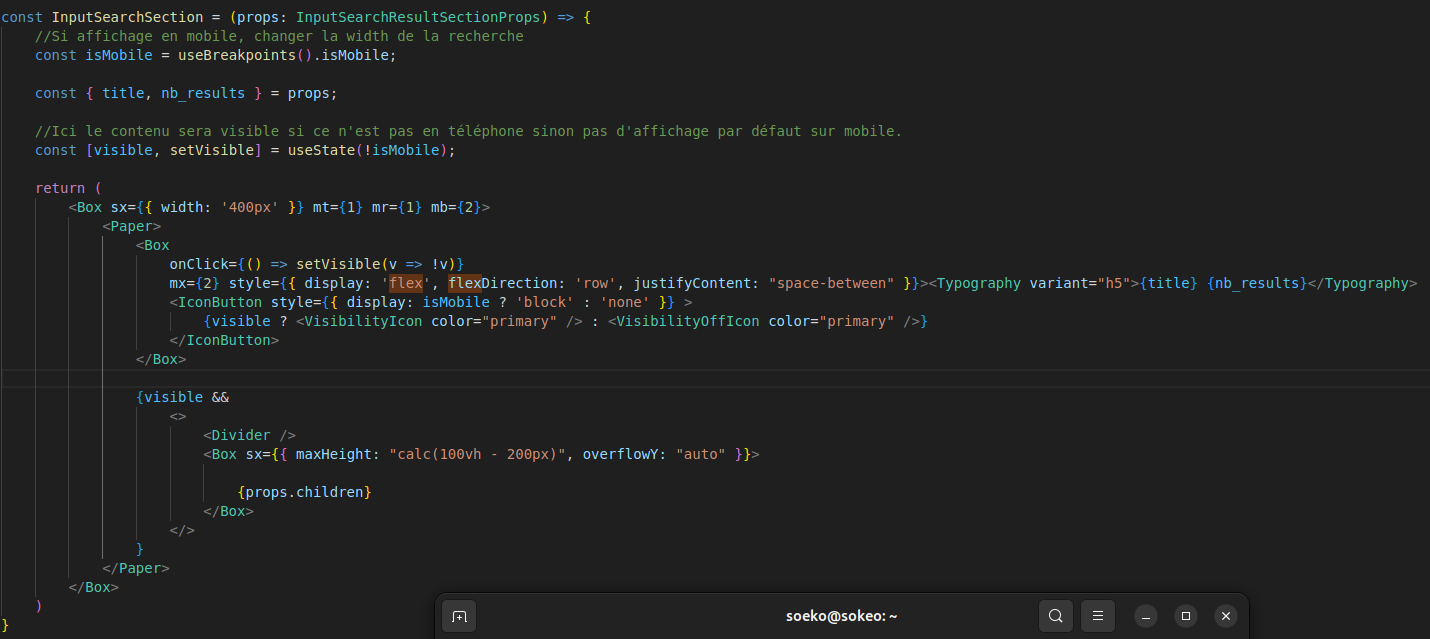Open the terminal hamburger menu
The width and height of the screenshot is (1430, 639).
[x=1097, y=616]
